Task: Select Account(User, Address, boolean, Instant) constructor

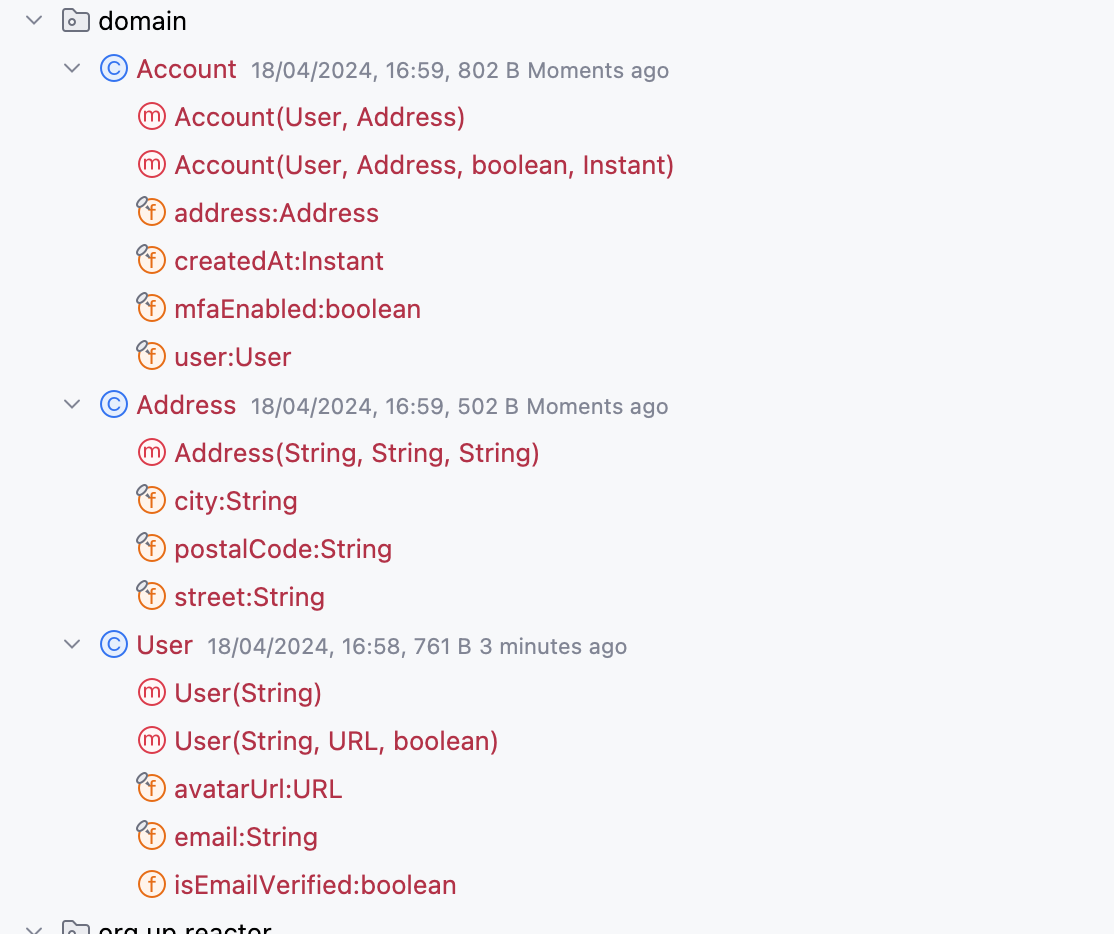Action: pos(424,165)
